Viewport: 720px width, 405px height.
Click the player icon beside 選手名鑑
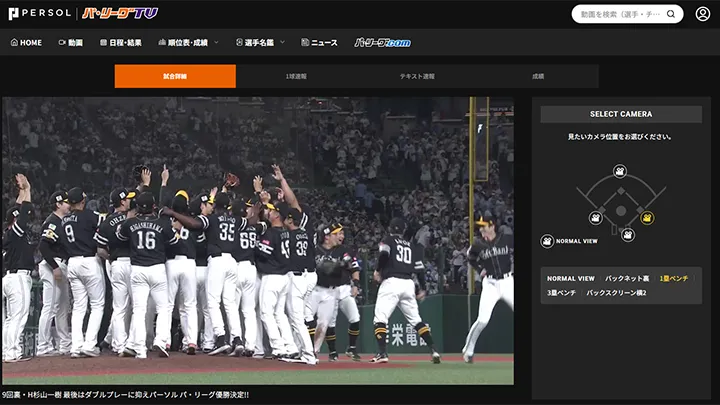[239, 42]
